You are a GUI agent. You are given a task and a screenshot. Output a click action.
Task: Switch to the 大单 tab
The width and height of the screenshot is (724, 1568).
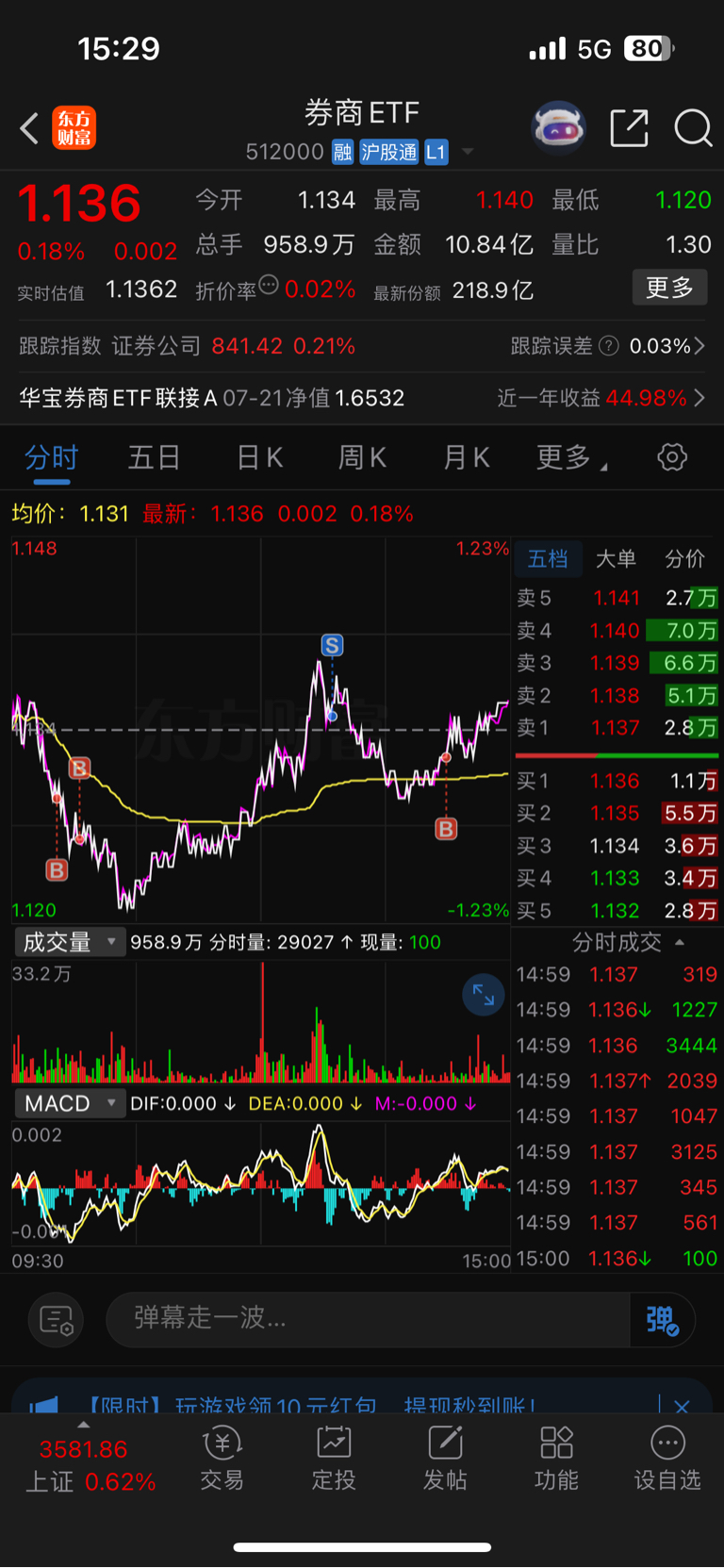[x=617, y=559]
